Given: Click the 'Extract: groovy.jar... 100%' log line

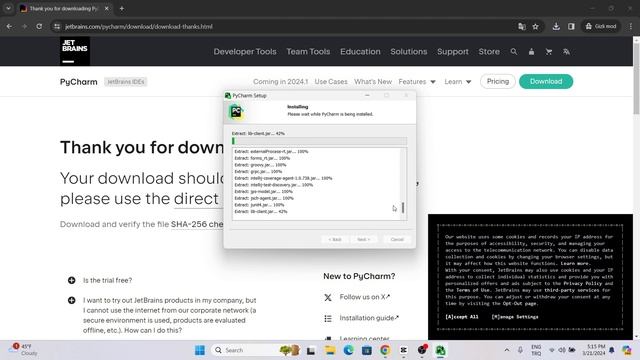Looking at the screenshot, I should (x=260, y=165).
